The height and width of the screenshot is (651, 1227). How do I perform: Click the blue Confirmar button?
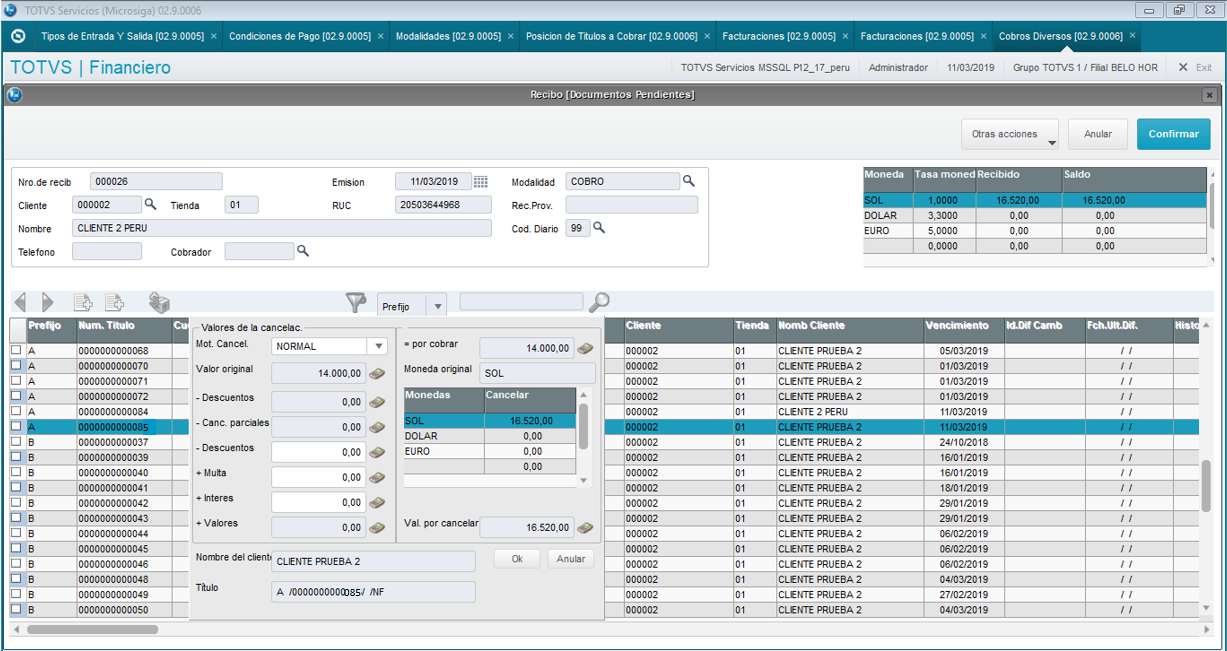pyautogui.click(x=1173, y=134)
